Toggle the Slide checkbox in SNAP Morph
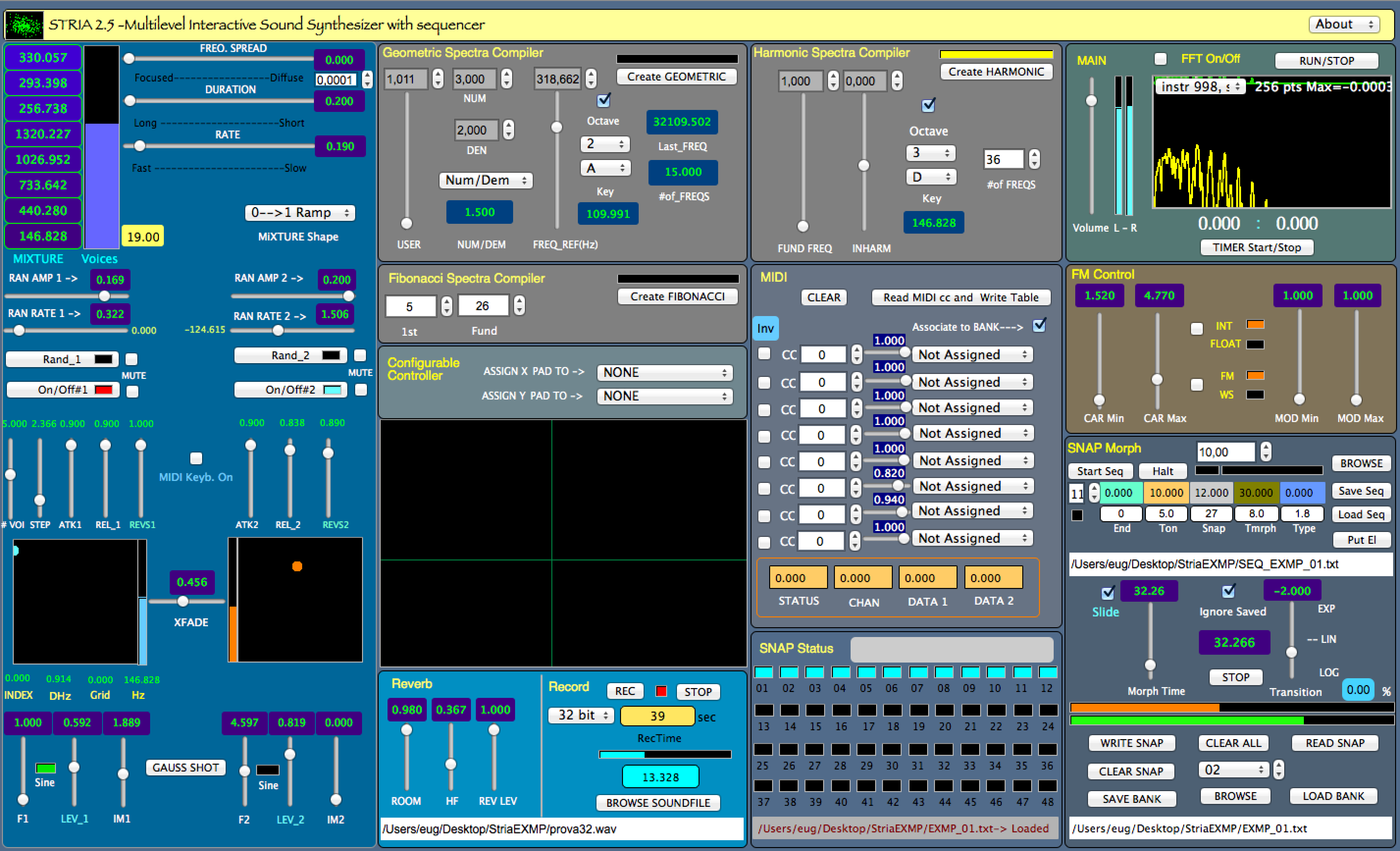This screenshot has width=1400, height=851. click(1107, 593)
